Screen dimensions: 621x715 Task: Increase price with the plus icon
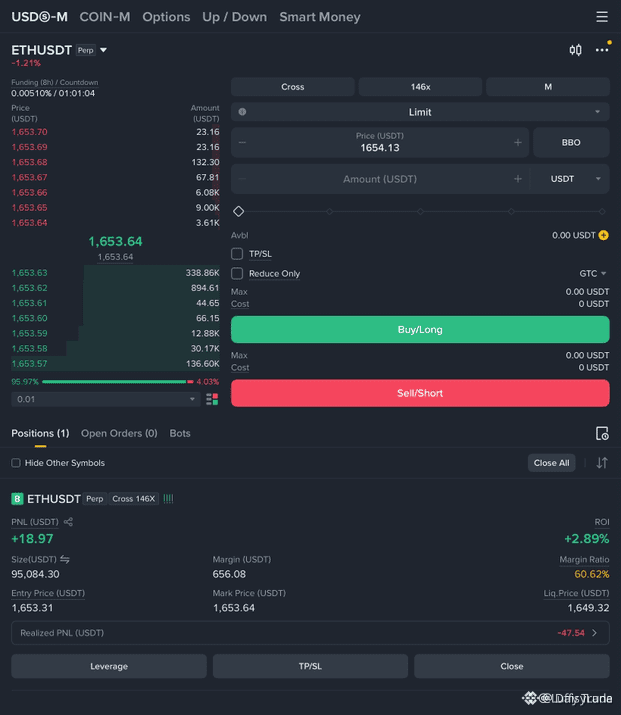click(518, 142)
